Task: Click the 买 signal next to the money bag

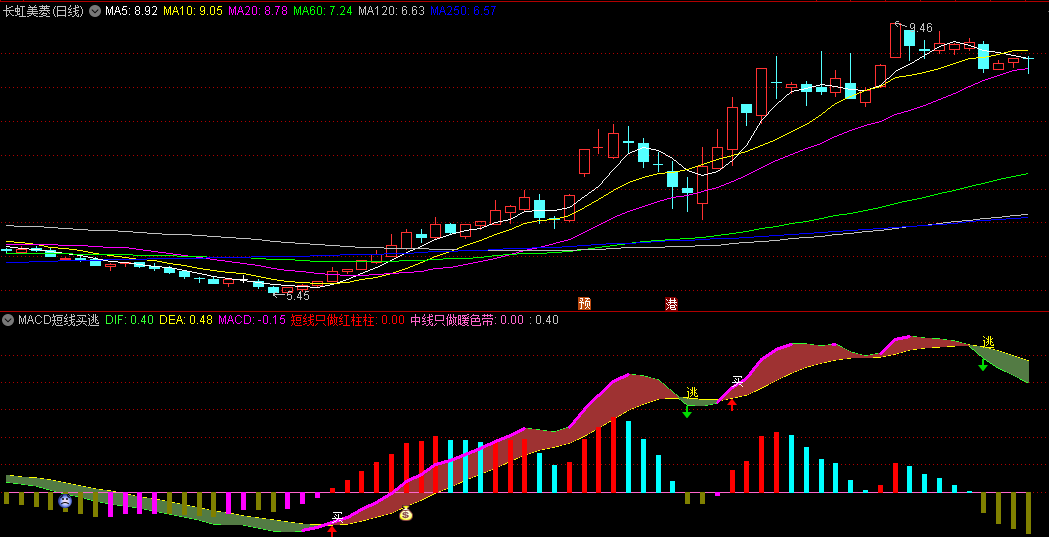Action: tap(338, 516)
